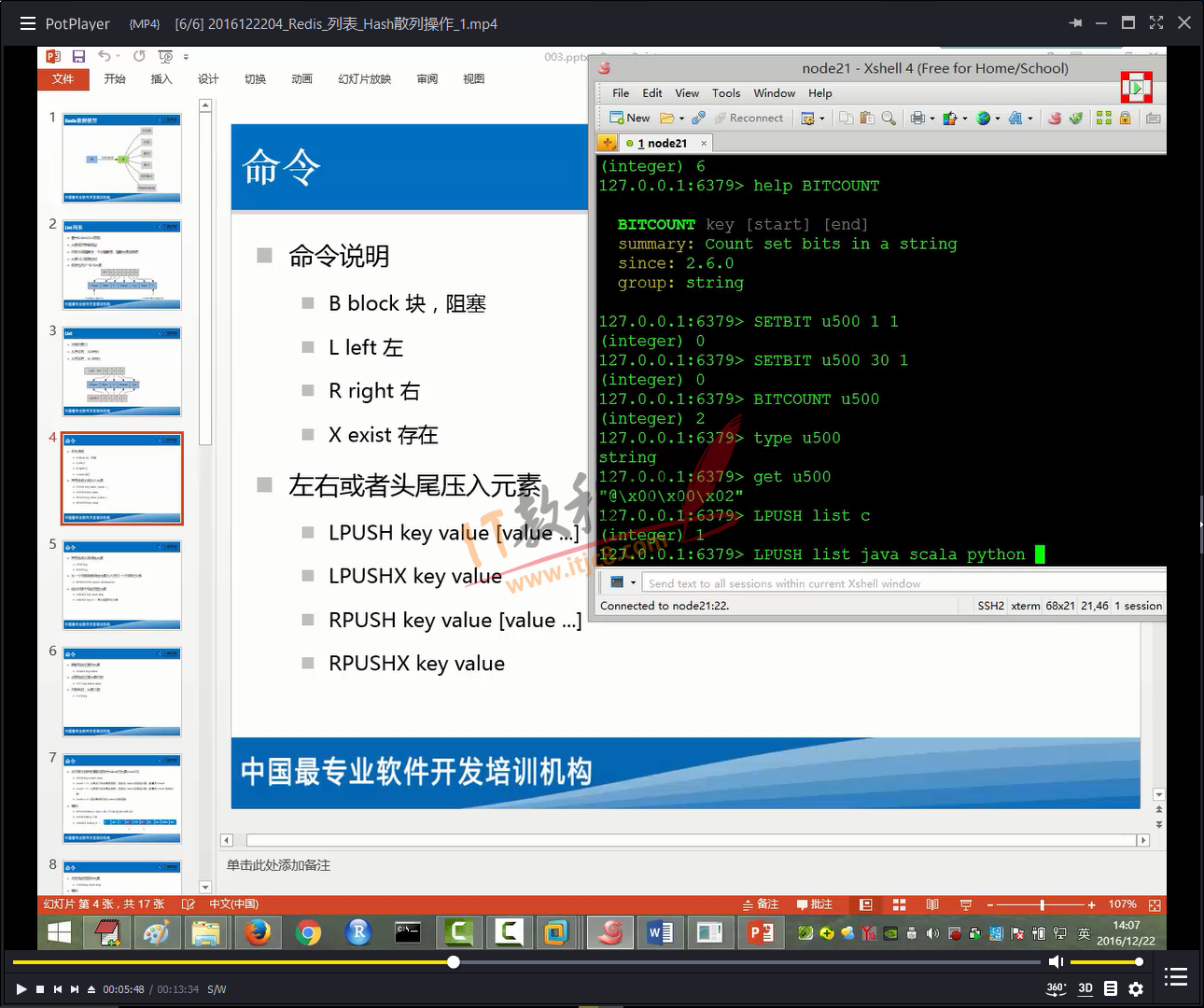The height and width of the screenshot is (1008, 1204).
Task: Open Tools menu in Xshell
Action: point(726,93)
